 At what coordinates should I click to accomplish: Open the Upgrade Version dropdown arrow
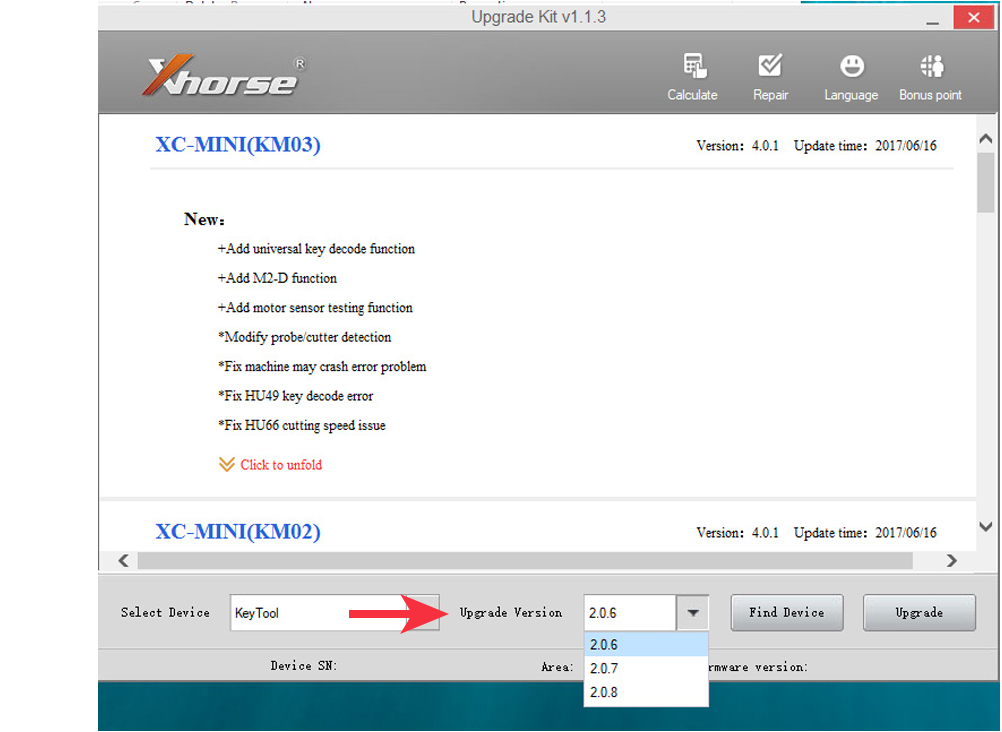(x=693, y=612)
